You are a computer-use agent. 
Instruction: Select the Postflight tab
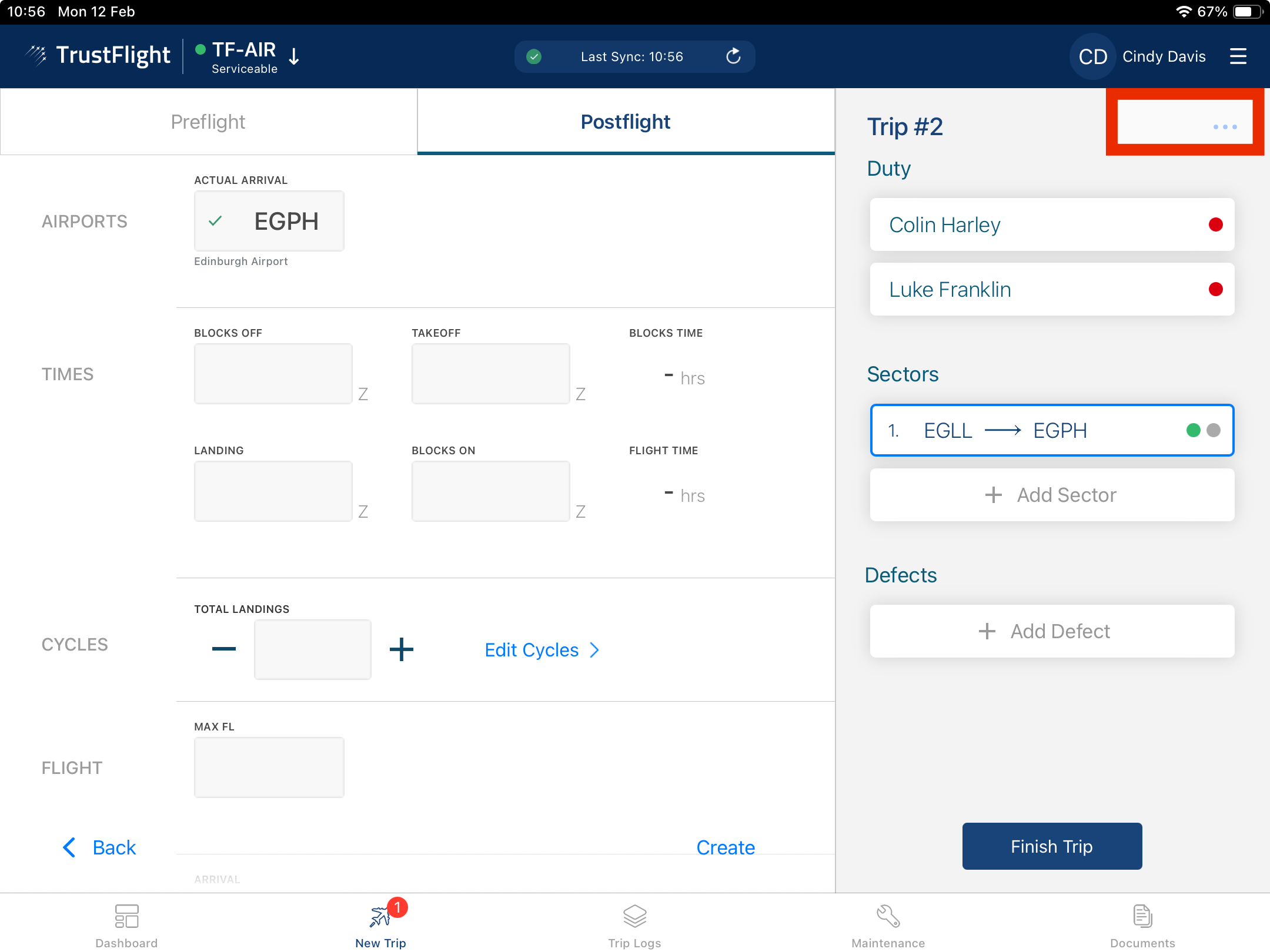(x=626, y=122)
